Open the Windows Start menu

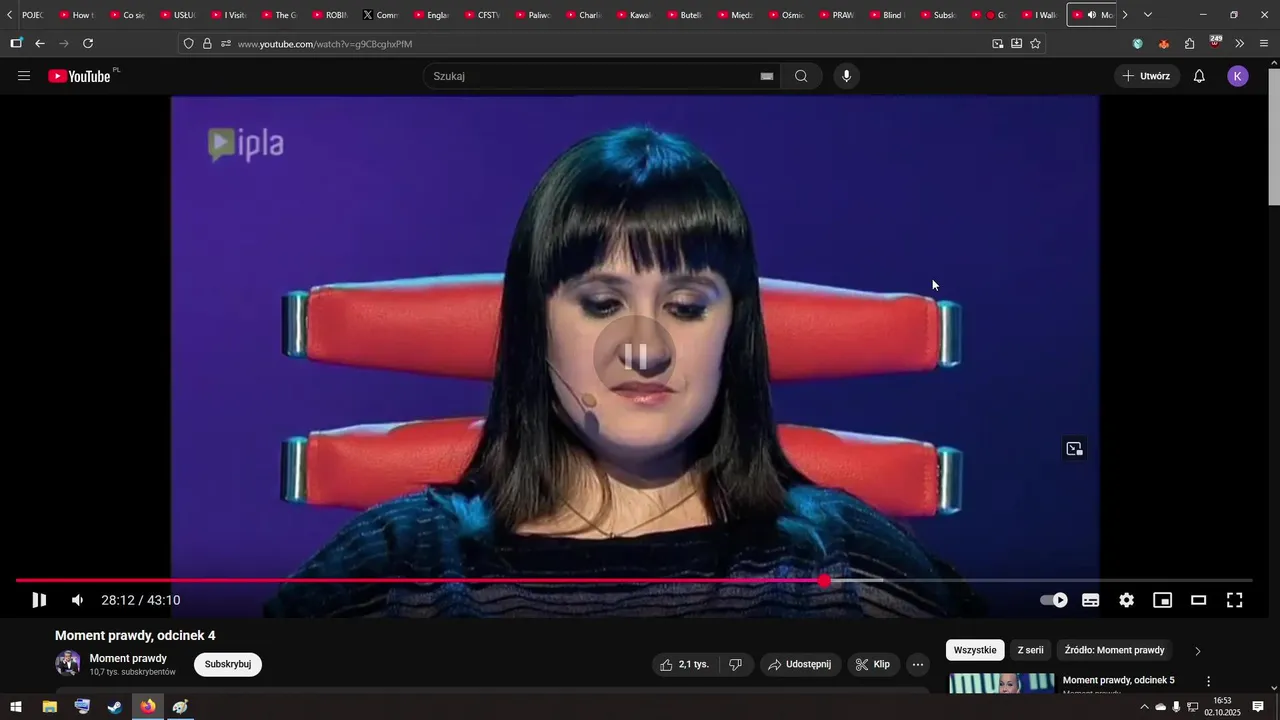click(16, 706)
